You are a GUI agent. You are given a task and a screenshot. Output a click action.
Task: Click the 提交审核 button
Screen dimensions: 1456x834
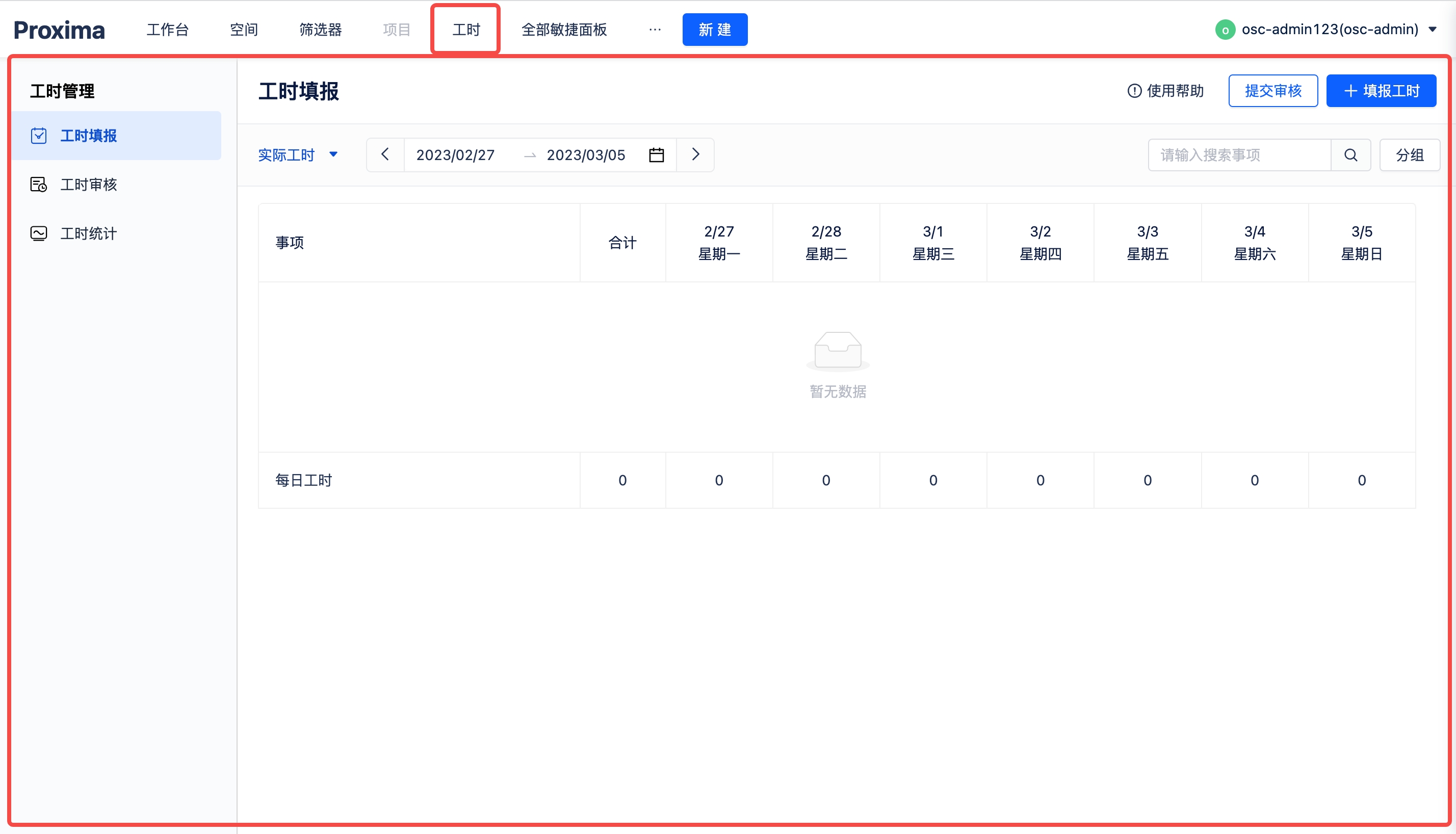pyautogui.click(x=1272, y=91)
